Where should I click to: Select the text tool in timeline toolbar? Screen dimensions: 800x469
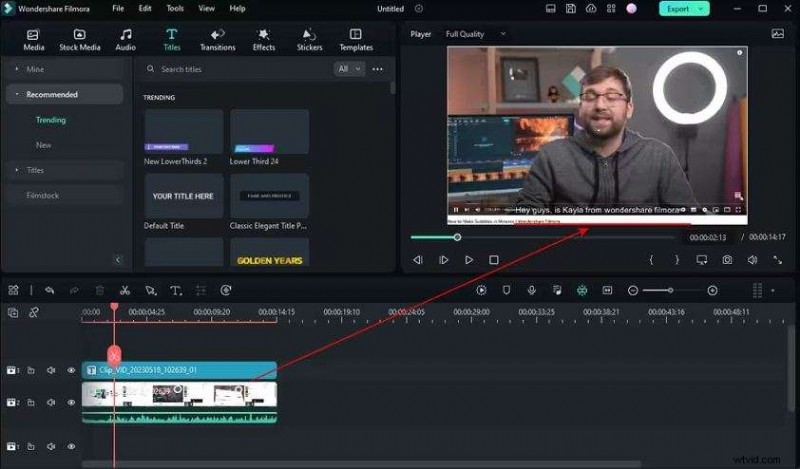(175, 290)
